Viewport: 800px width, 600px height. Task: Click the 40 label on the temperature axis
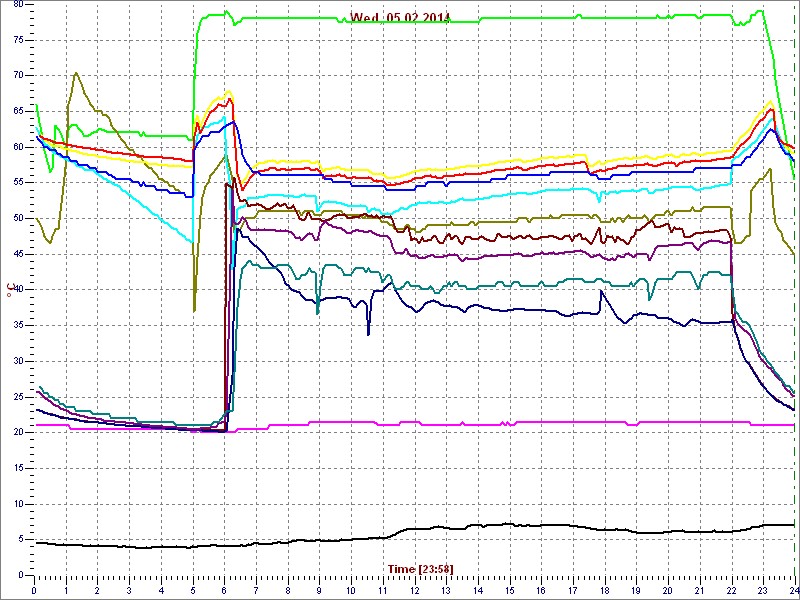point(19,290)
